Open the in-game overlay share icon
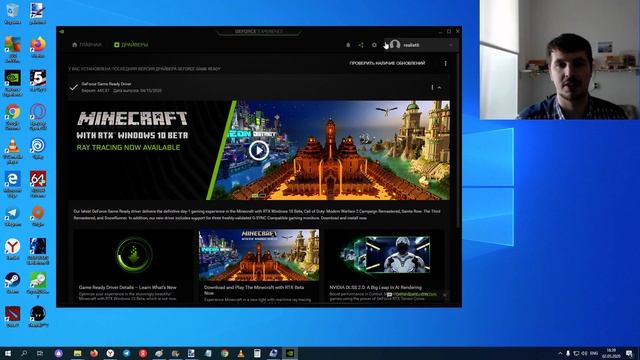 (x=361, y=45)
